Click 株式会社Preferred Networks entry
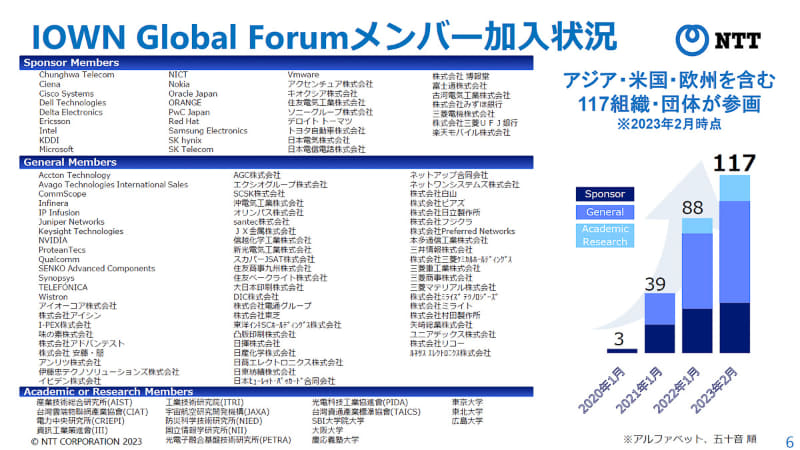The image size is (800, 450). point(462,231)
